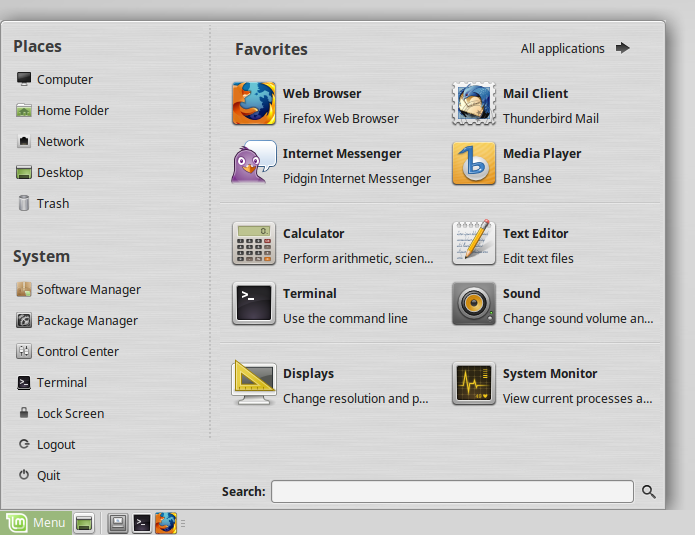
Task: Open Sound volume settings
Action: point(474,305)
